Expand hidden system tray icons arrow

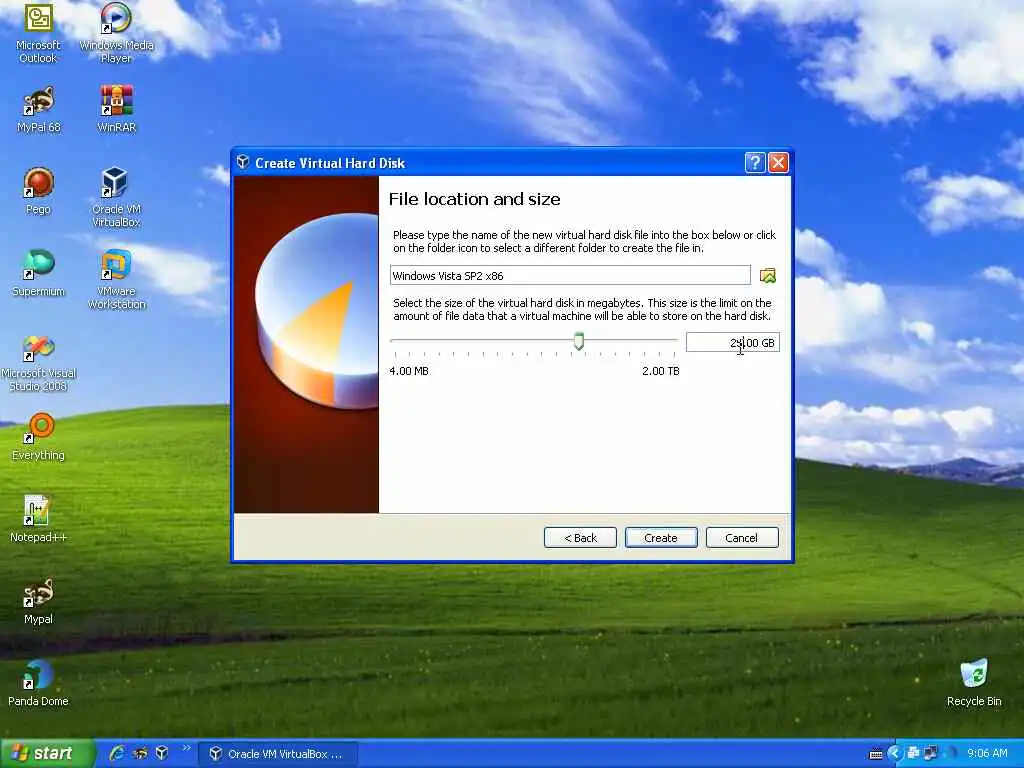895,754
